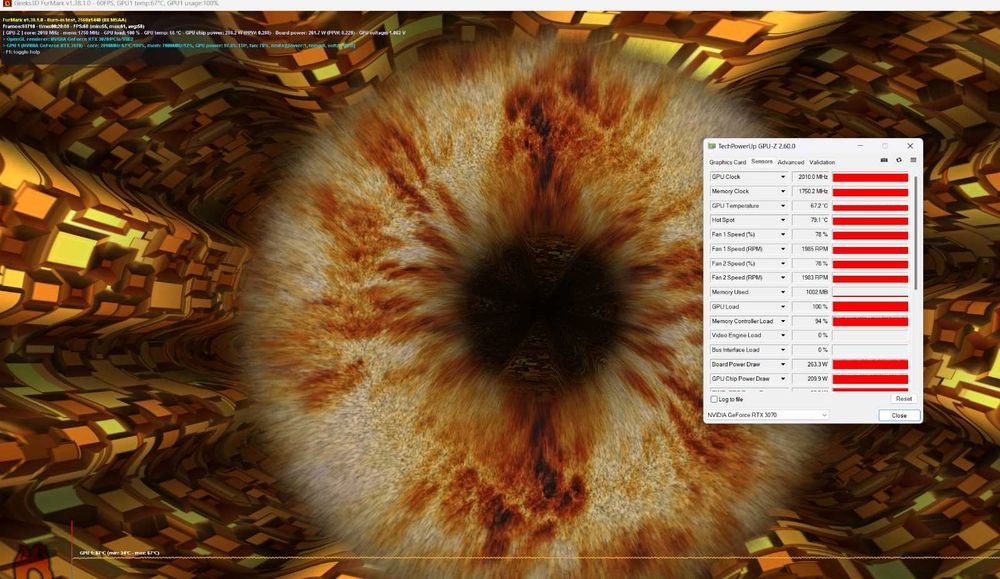Open the Fan 1 Speed (RPM) dropdown
1000x579 pixels.
(783, 249)
